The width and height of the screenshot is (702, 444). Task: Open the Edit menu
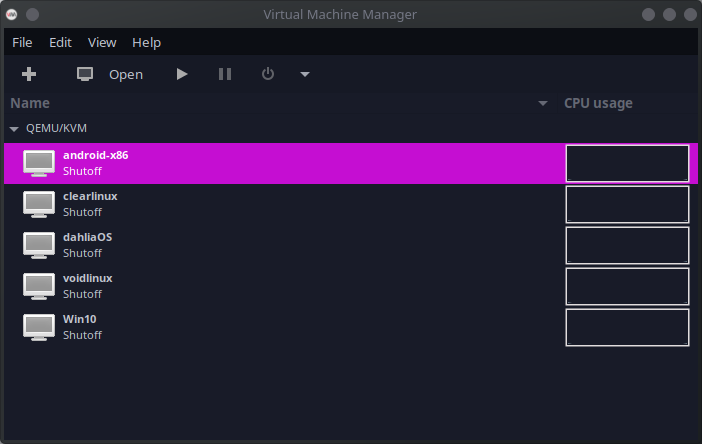[x=60, y=42]
